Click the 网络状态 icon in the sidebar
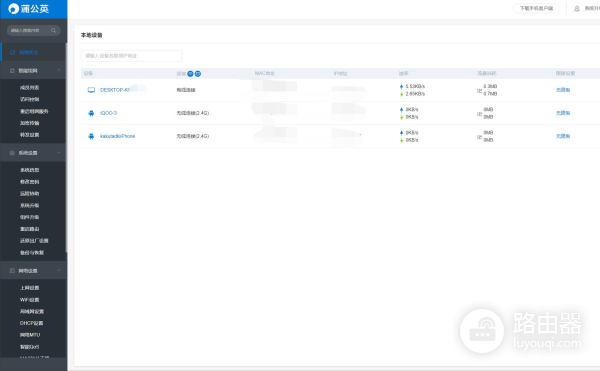Screen dimensions: 600x371 (x=12, y=52)
